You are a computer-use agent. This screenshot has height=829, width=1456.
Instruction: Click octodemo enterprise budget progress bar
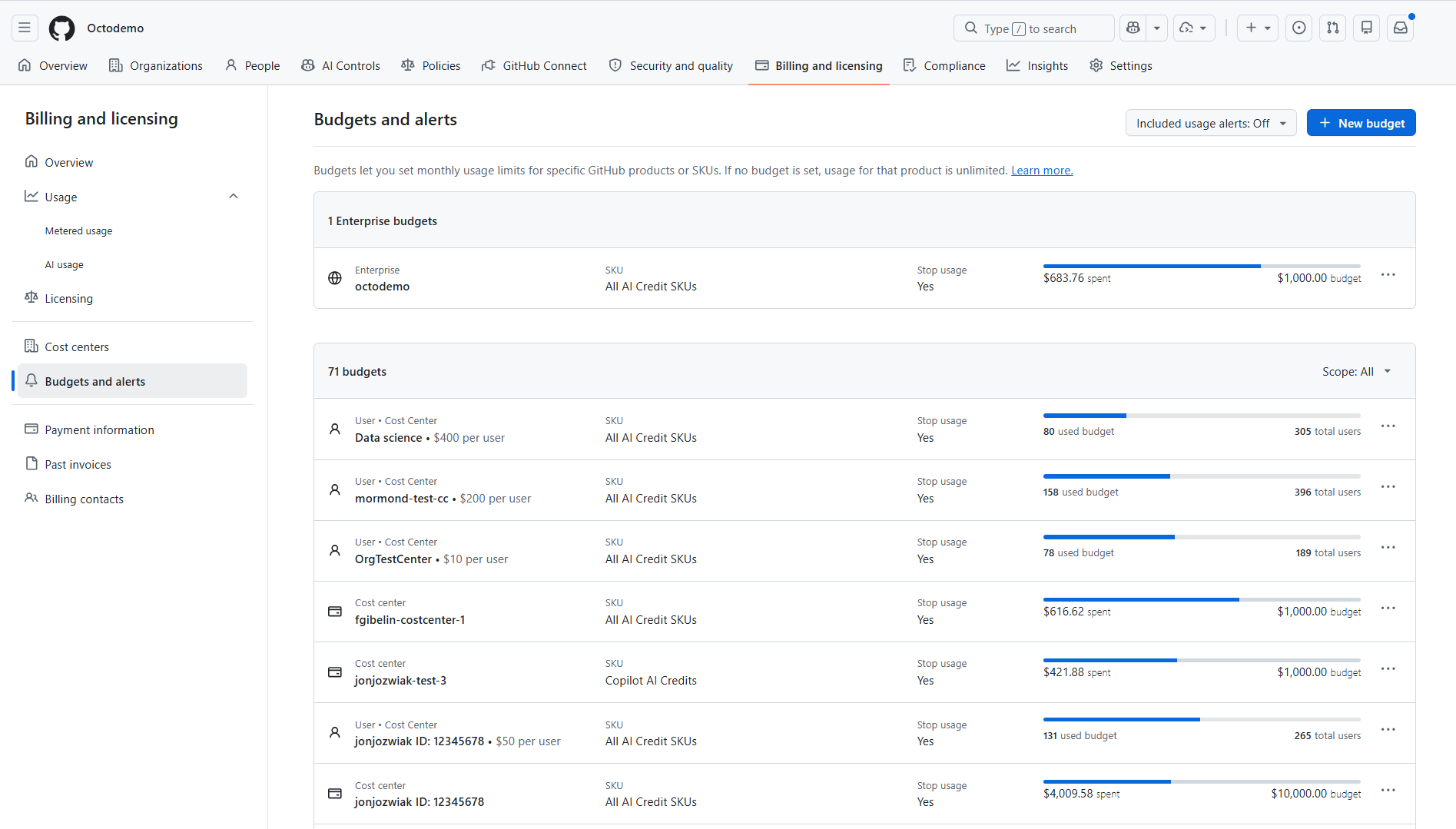pos(1202,267)
